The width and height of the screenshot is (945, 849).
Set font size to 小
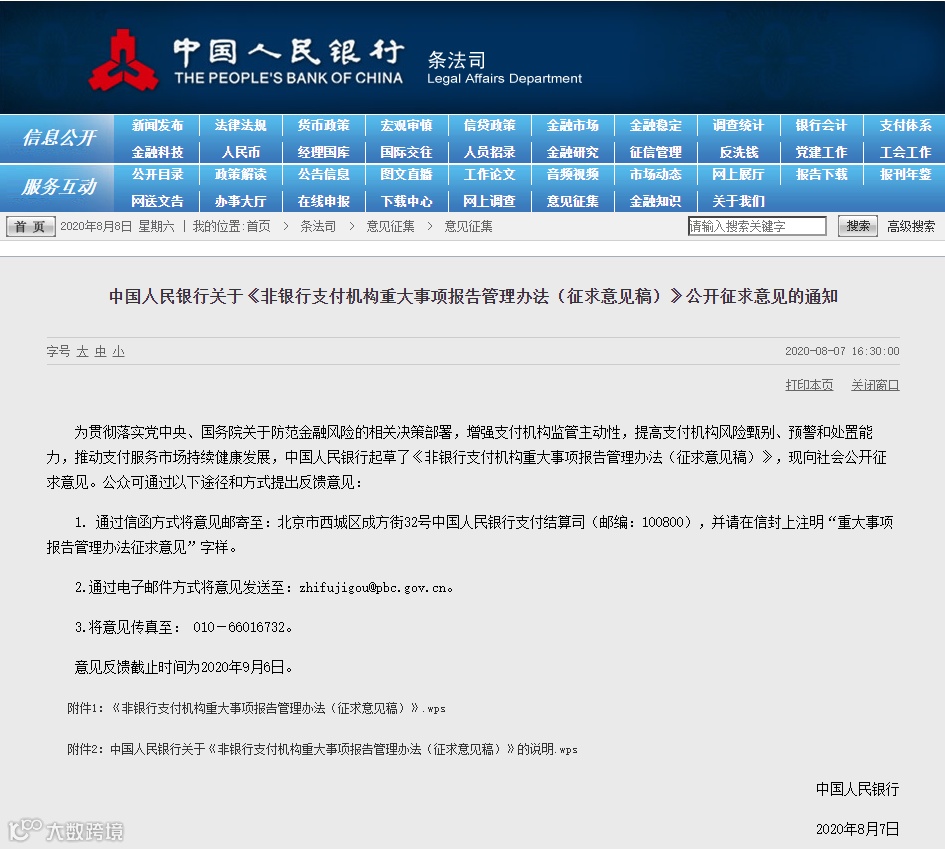118,351
